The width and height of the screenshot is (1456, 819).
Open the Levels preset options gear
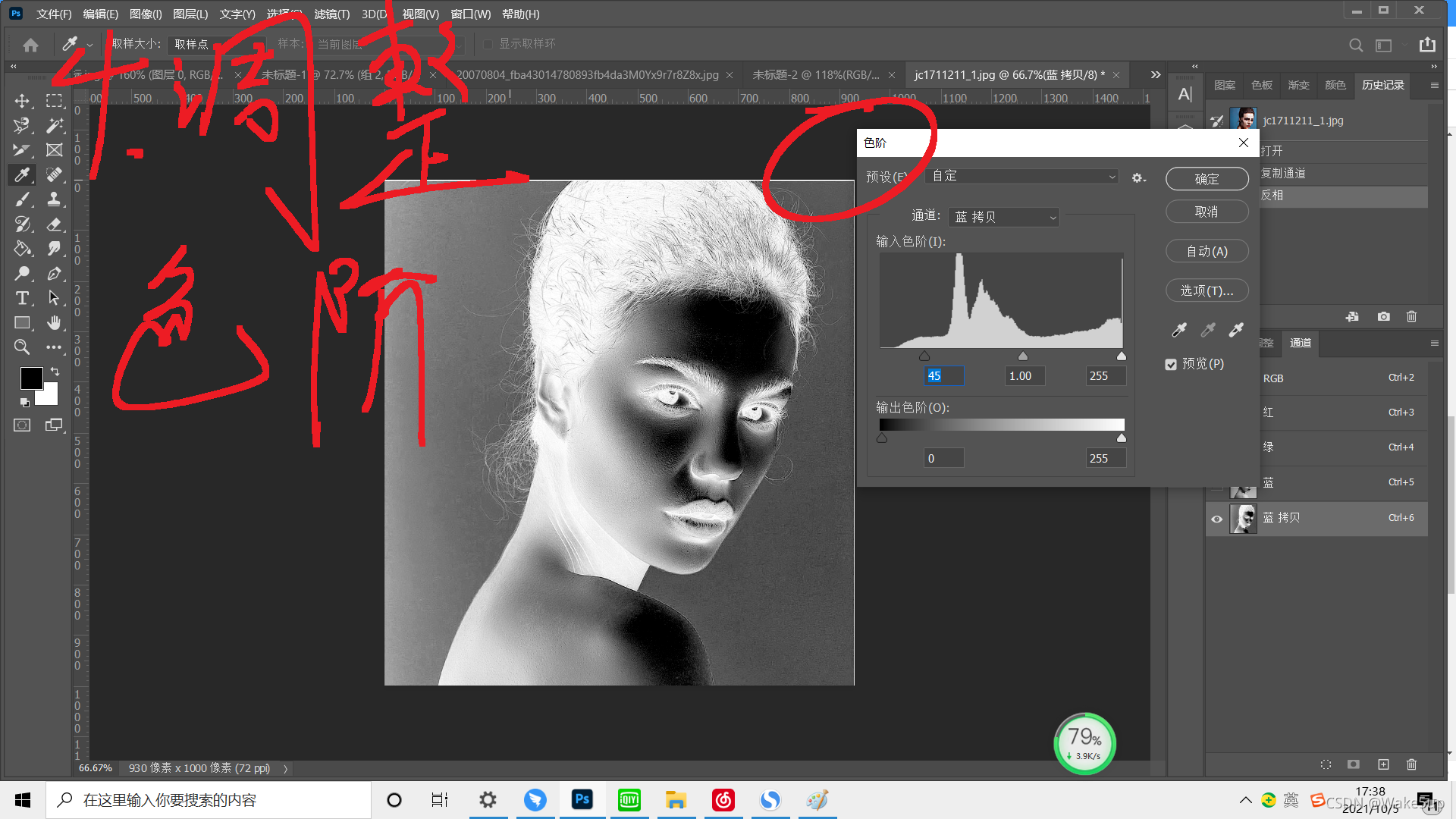[1137, 177]
